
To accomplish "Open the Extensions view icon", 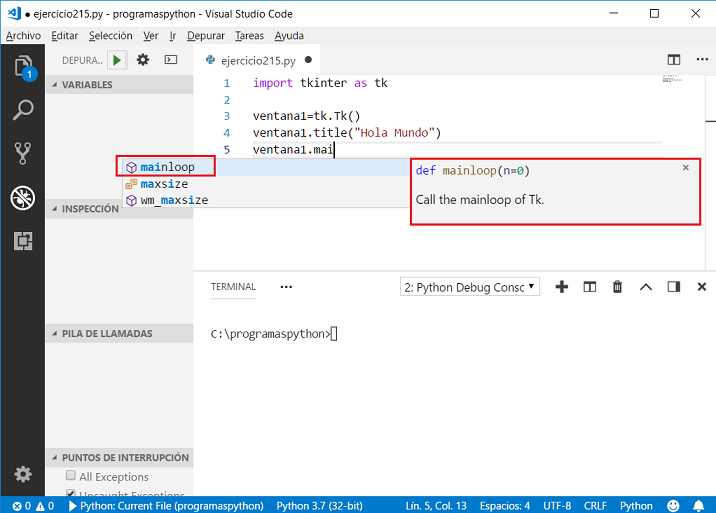I will coord(23,241).
